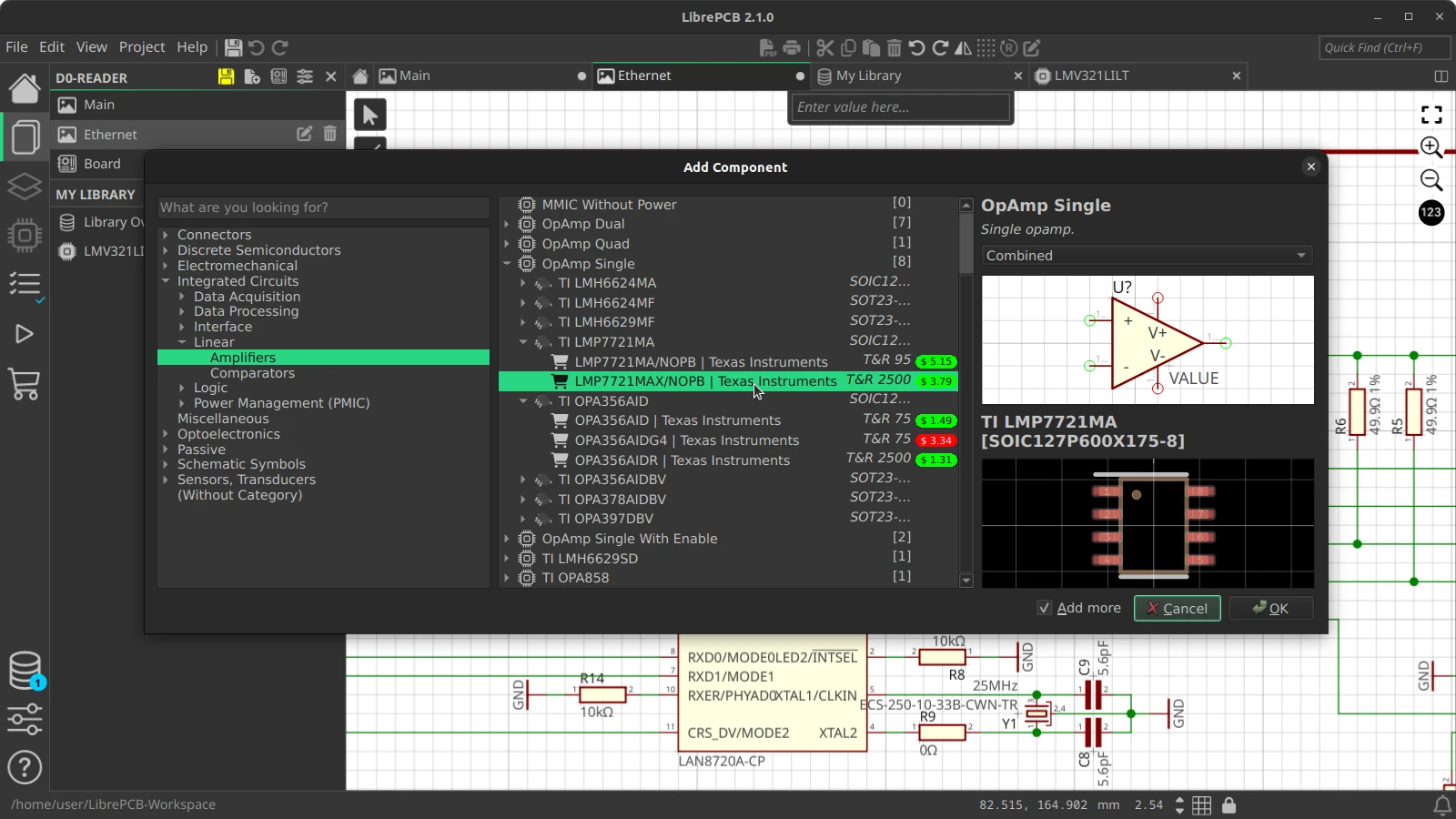Collapse the TI LMP7721MA device
Image resolution: width=1456 pixels, height=819 pixels.
point(523,342)
